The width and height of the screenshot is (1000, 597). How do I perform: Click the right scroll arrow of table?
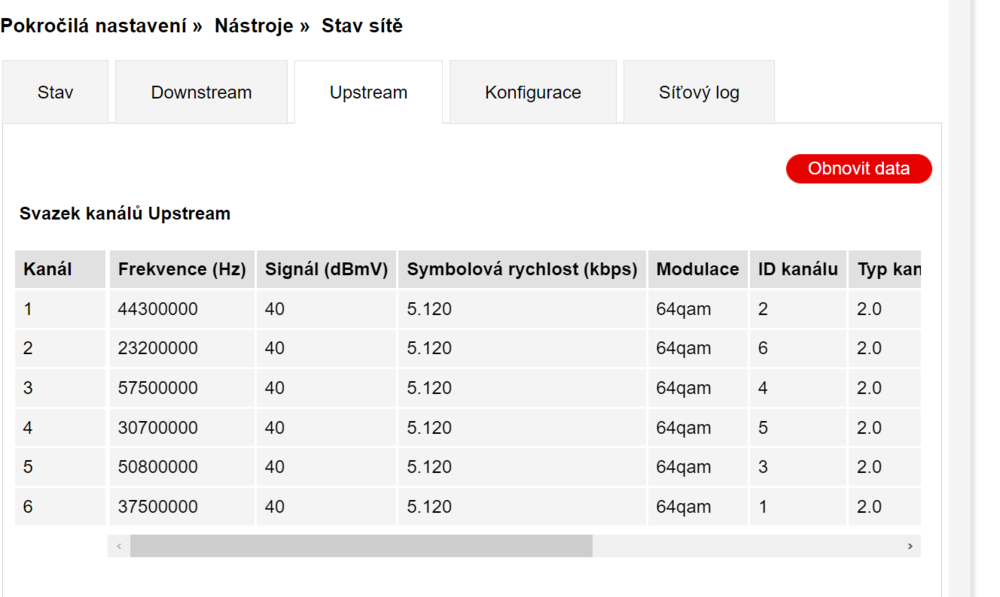(x=910, y=546)
